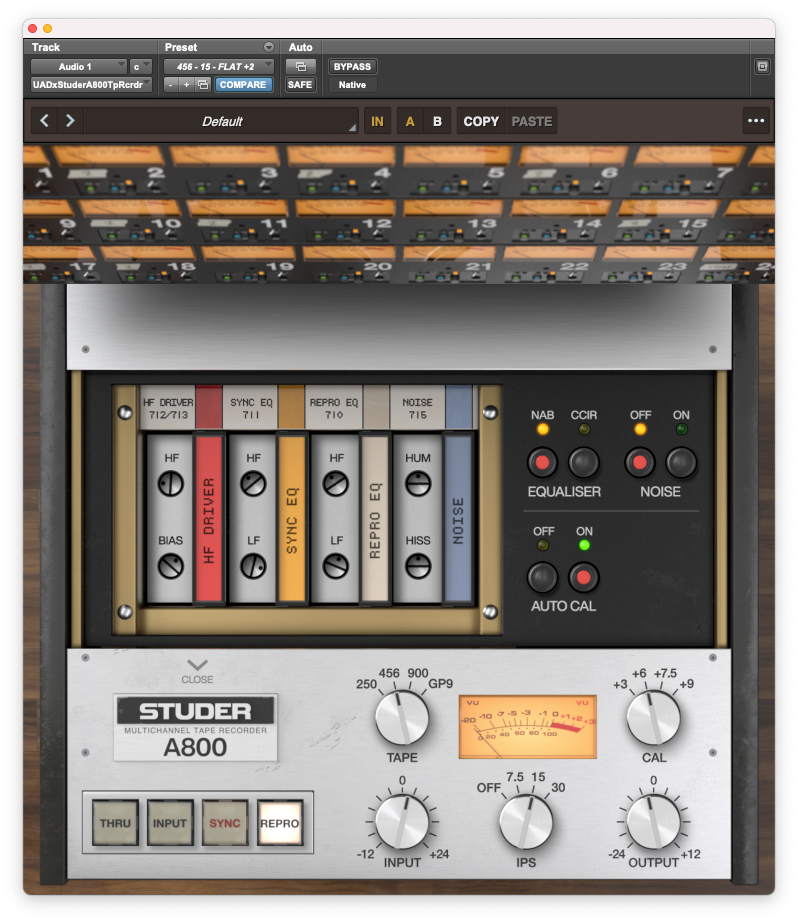Open the UADxStuderA800TpRcrdr plugin selector

[x=91, y=85]
